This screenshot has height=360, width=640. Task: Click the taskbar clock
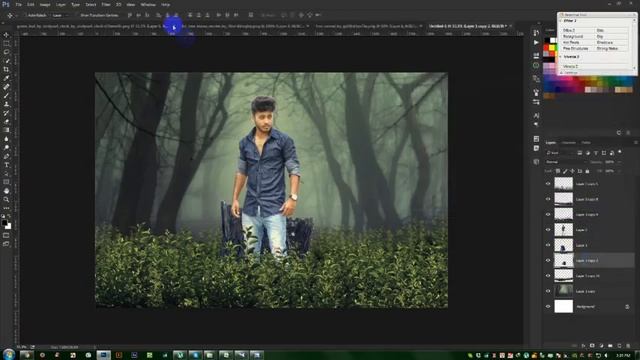623,356
